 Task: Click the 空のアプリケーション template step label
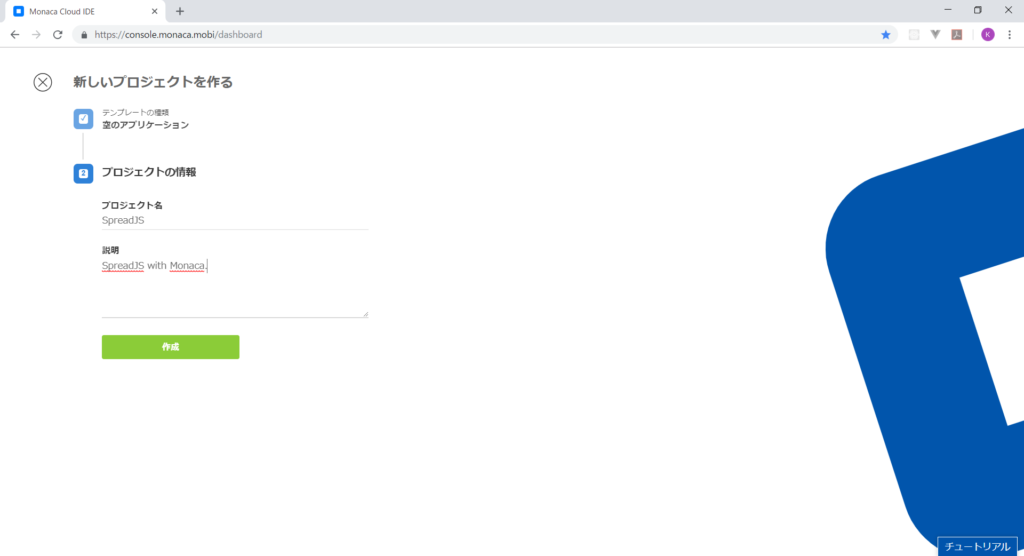point(145,125)
